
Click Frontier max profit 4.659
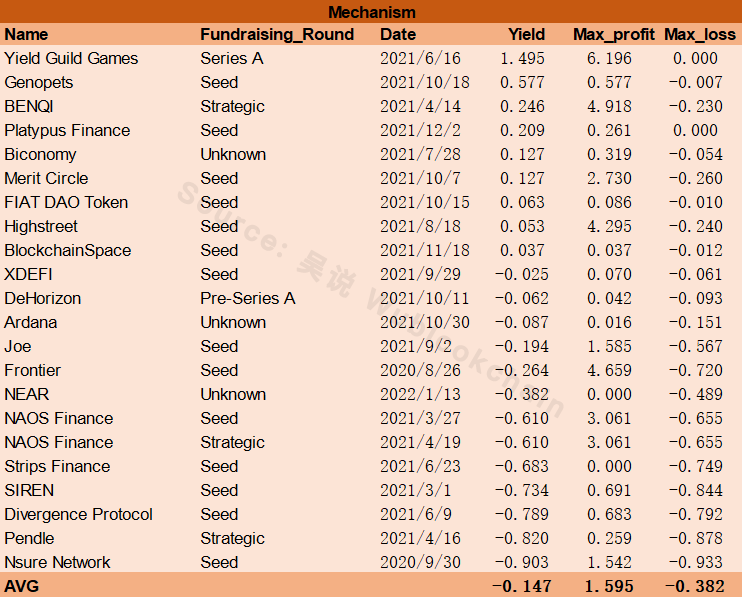pyautogui.click(x=609, y=370)
